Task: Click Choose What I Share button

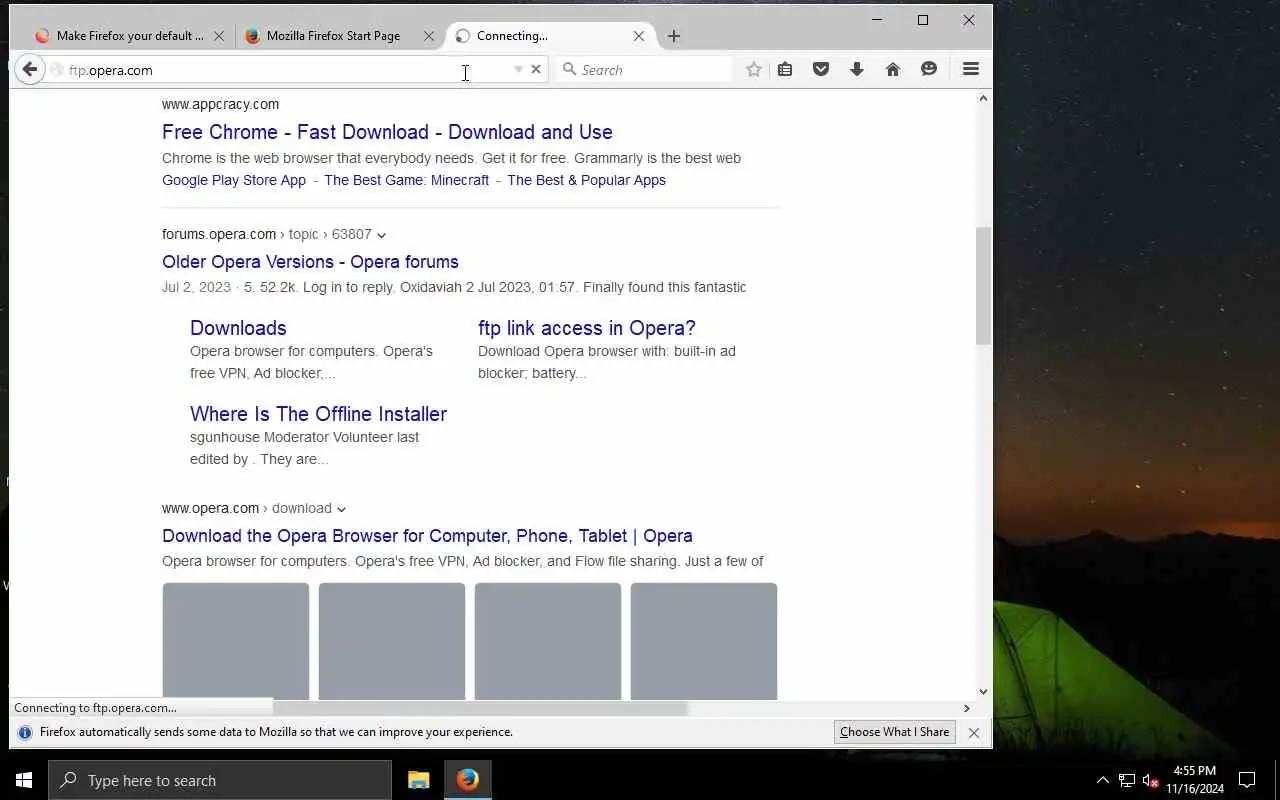Action: point(894,732)
